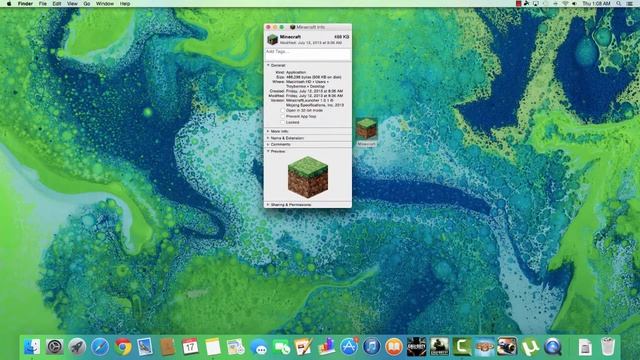
Task: Open App Store icon in Dock
Action: (349, 347)
